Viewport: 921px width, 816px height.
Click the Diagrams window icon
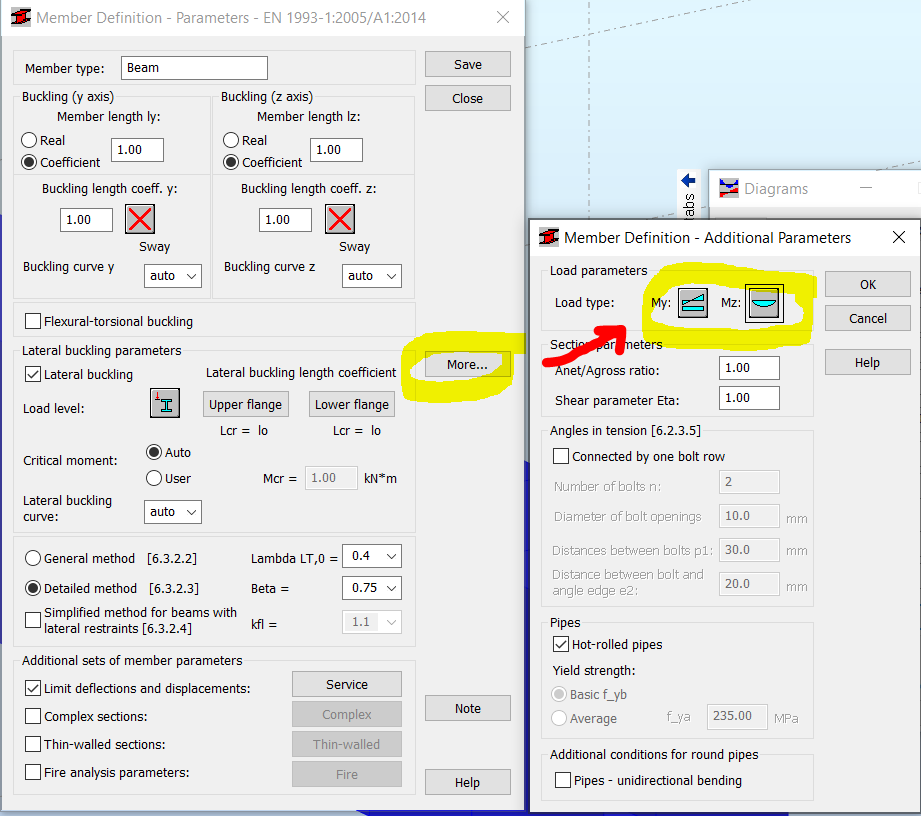(730, 188)
